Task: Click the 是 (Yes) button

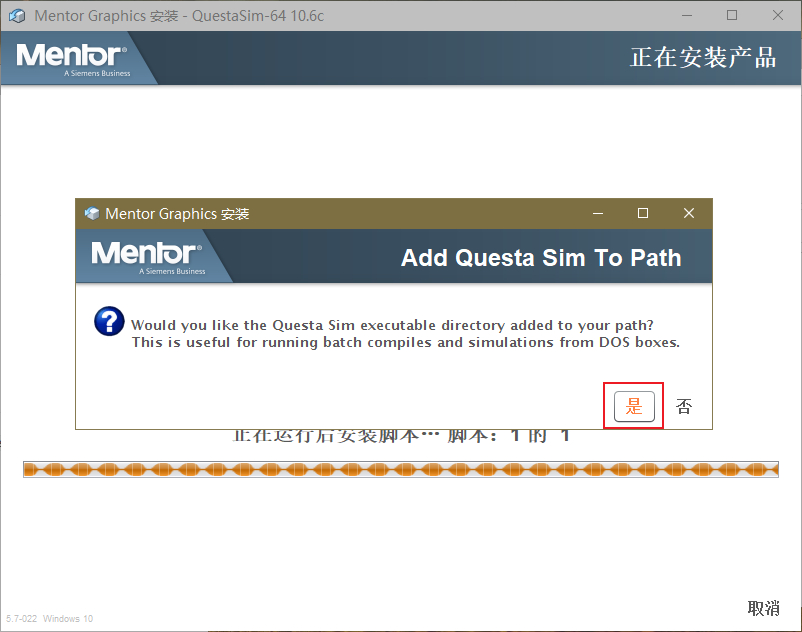Action: (x=634, y=406)
